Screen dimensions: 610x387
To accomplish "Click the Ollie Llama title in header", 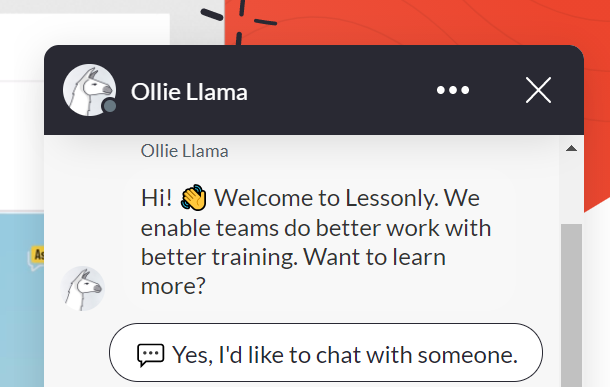I will (x=189, y=92).
